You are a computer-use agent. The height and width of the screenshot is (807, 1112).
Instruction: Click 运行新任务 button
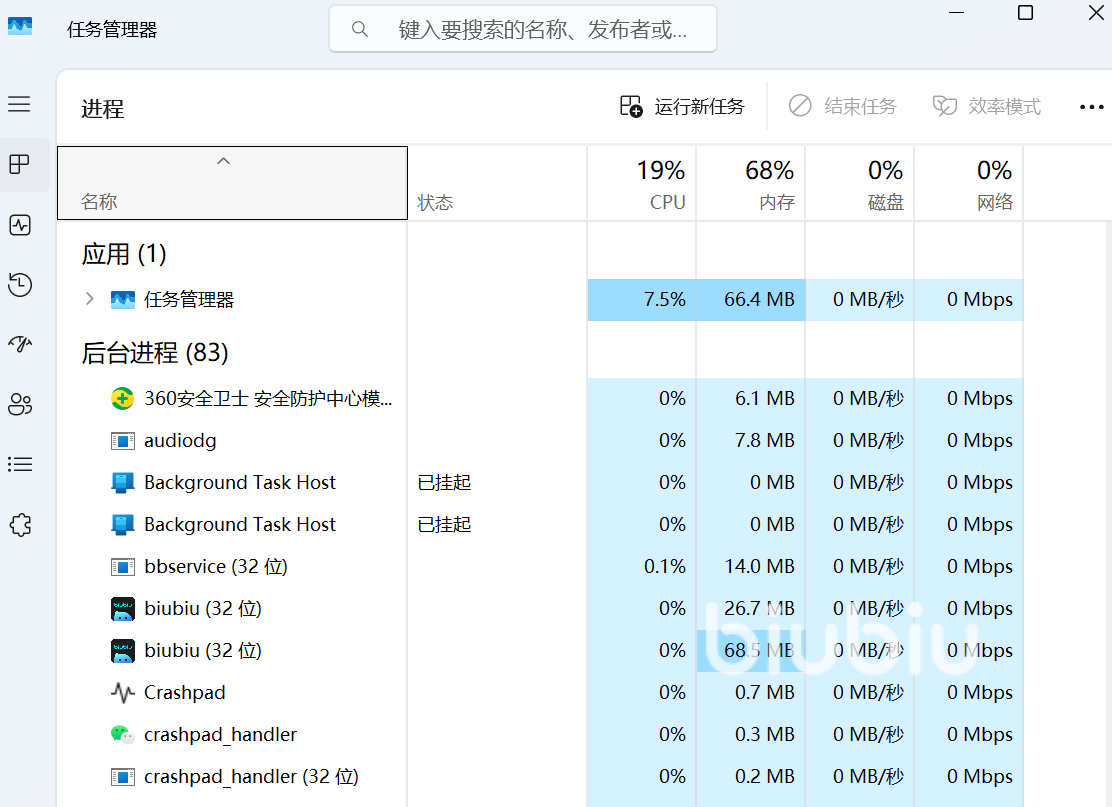[682, 106]
